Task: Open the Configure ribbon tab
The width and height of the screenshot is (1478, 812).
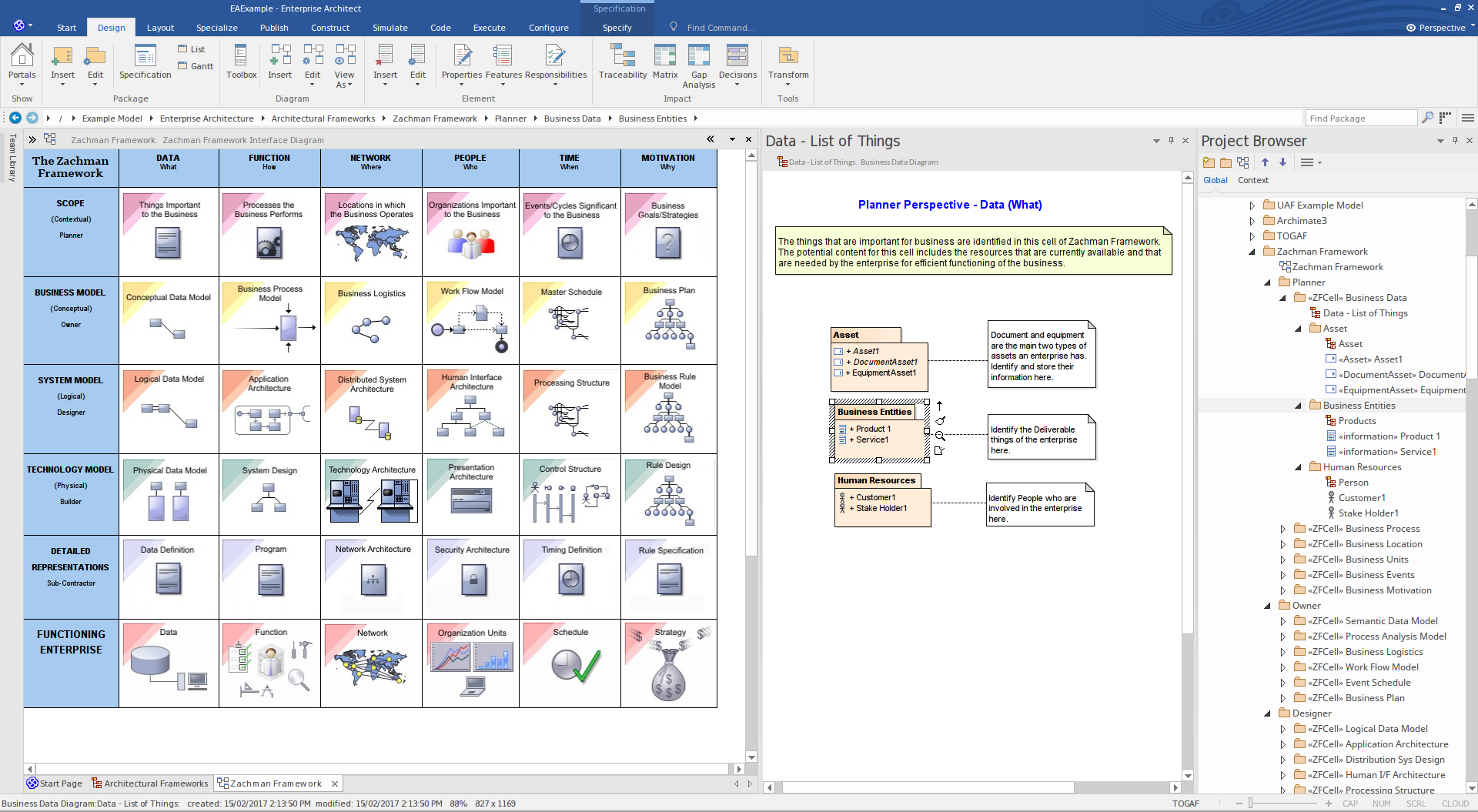Action: tap(549, 28)
